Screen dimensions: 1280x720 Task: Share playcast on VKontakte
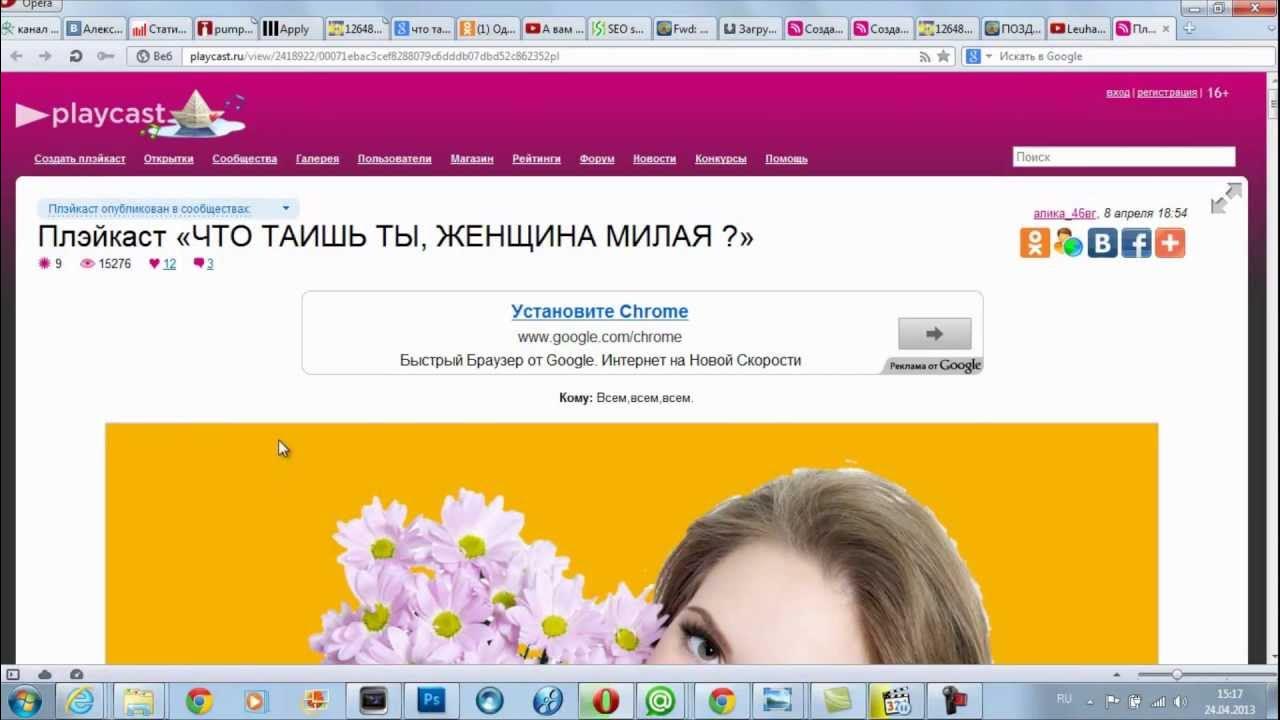point(1102,243)
